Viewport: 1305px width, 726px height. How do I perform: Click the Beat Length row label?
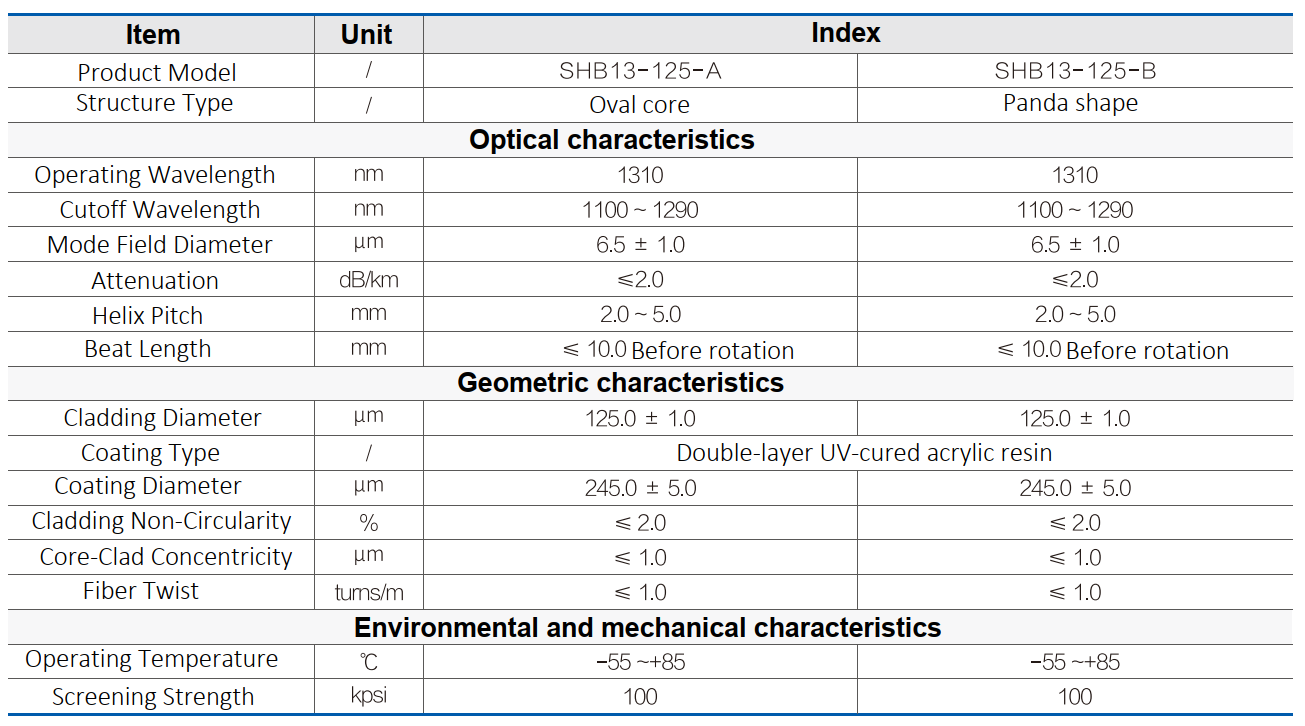pyautogui.click(x=148, y=349)
